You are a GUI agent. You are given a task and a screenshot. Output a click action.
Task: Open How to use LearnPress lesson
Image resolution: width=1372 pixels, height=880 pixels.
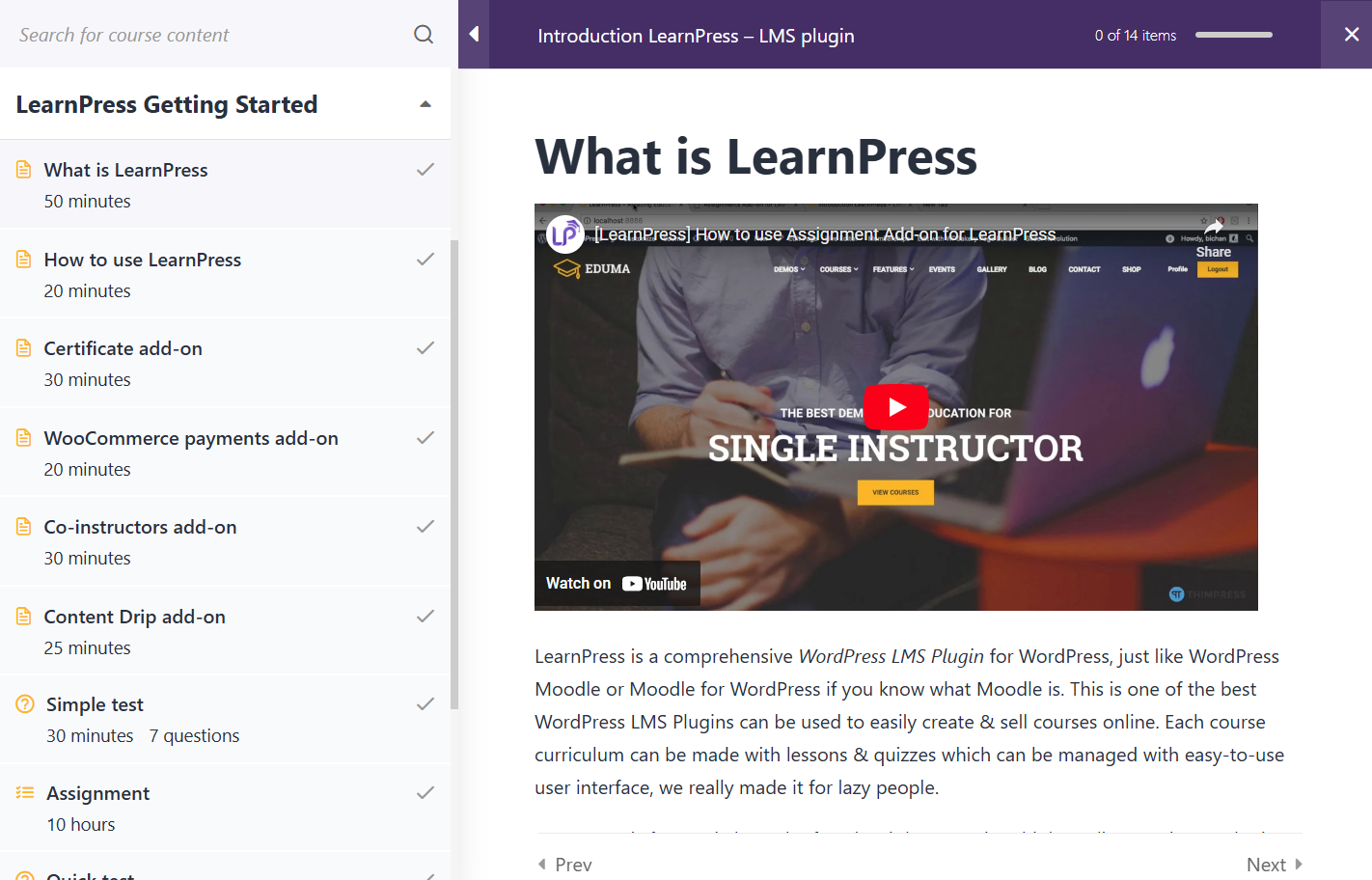click(x=143, y=260)
